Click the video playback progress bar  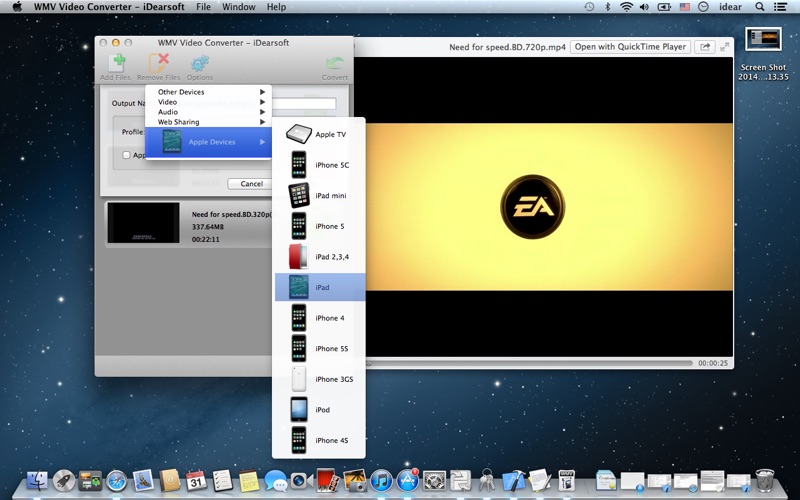pyautogui.click(x=529, y=363)
